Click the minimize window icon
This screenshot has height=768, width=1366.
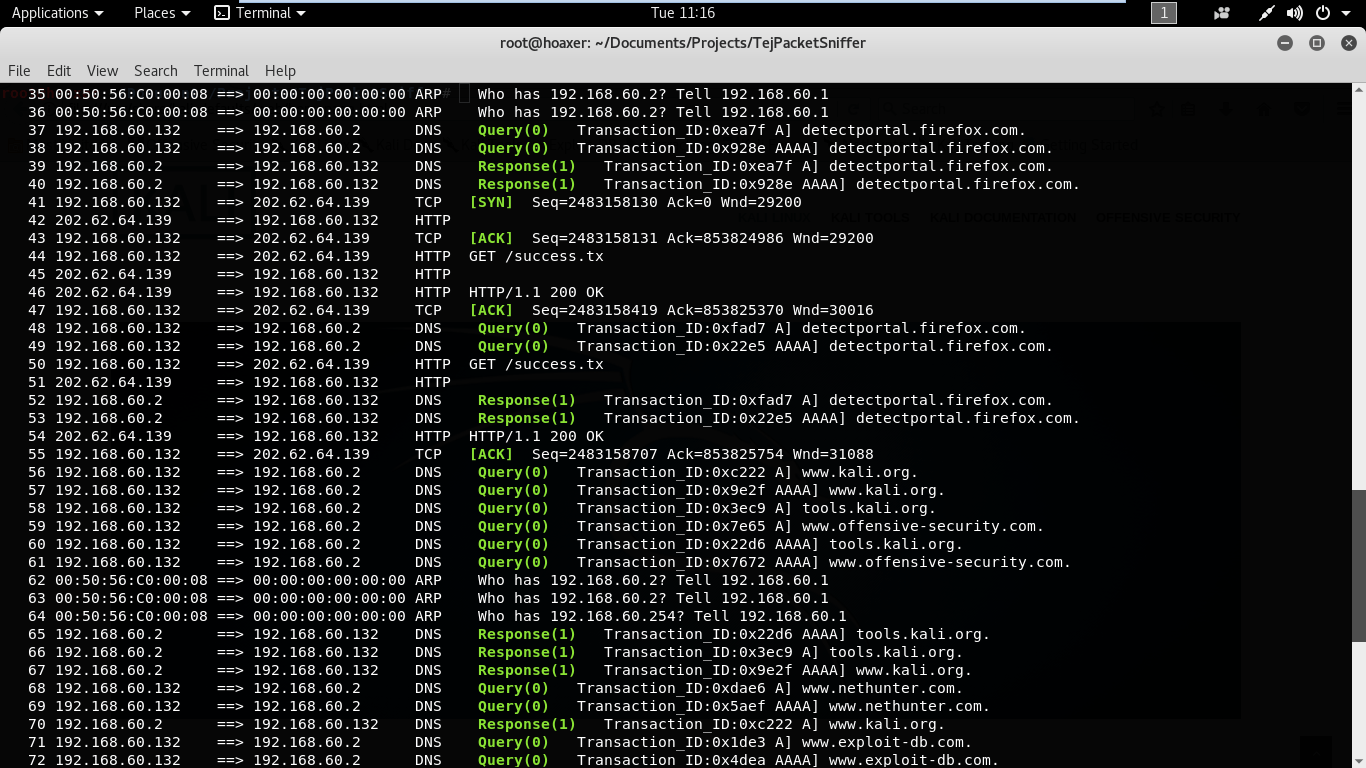click(x=1286, y=43)
